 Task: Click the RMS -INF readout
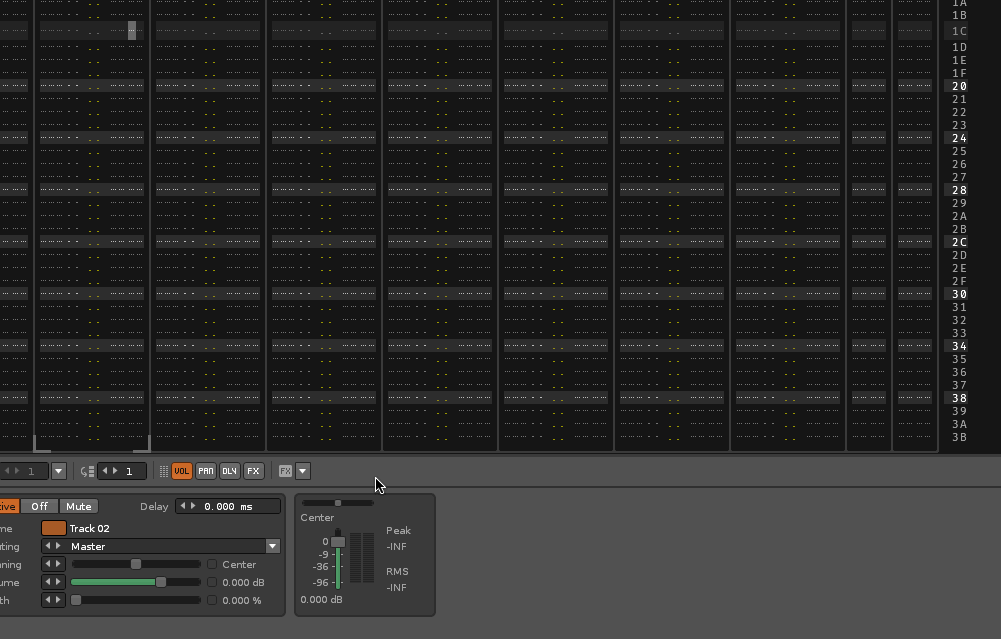[396, 587]
